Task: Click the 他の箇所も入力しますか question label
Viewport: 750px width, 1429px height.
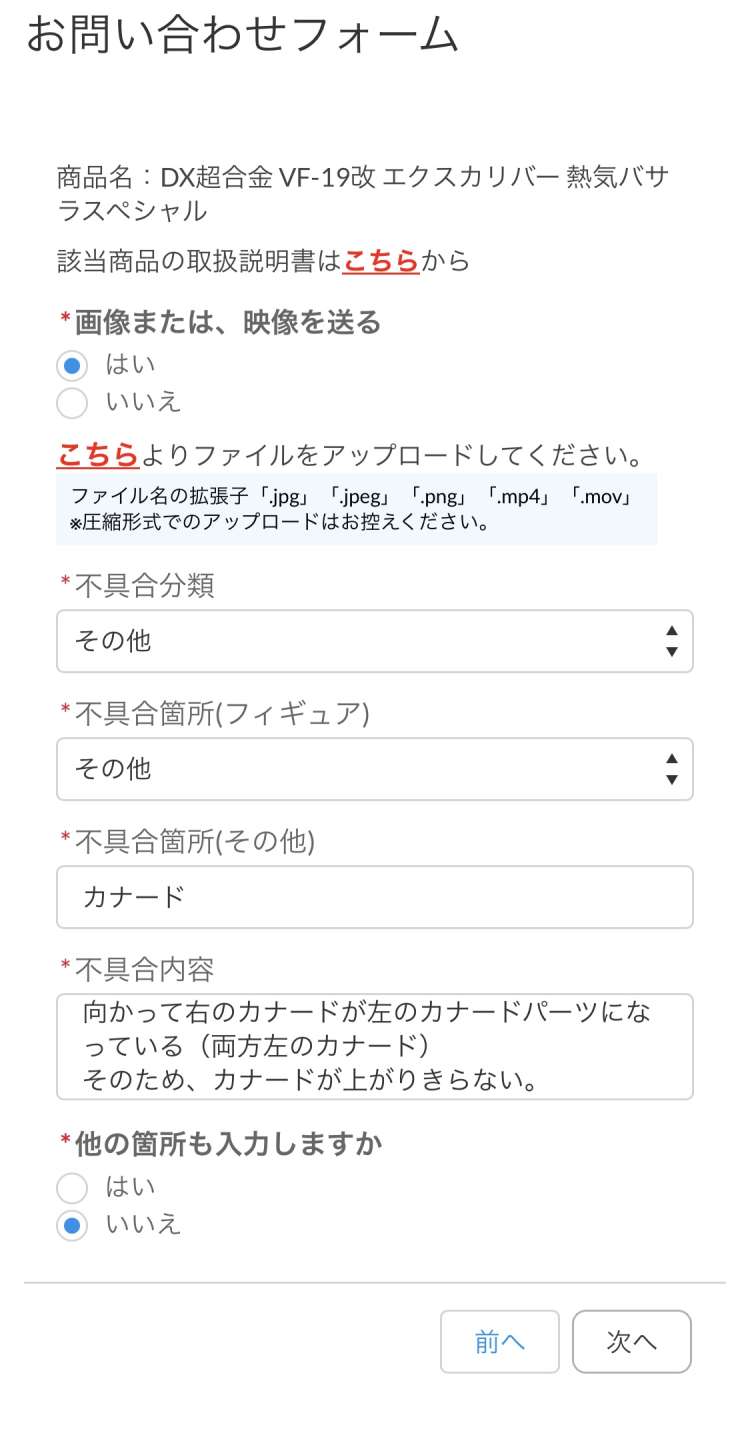Action: click(x=228, y=1144)
